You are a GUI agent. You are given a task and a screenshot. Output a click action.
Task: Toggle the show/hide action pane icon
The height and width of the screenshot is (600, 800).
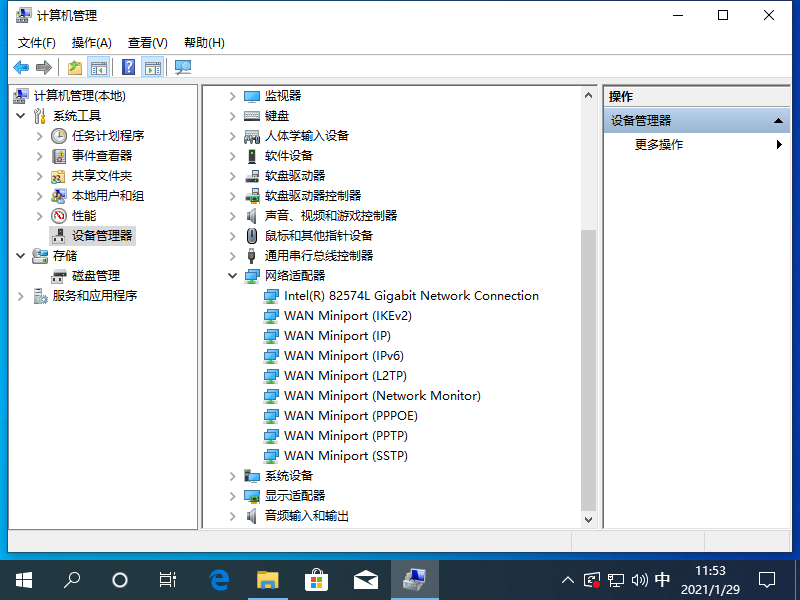tap(152, 68)
